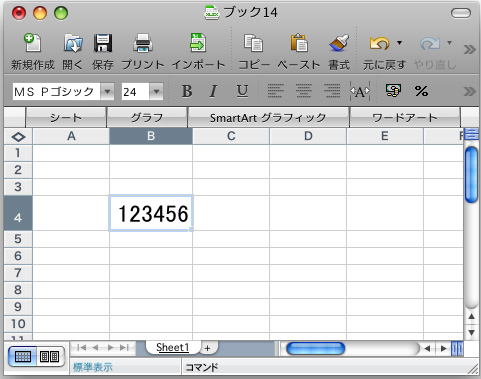The height and width of the screenshot is (379, 481).
Task: Apply percent style with % button
Action: pos(421,91)
